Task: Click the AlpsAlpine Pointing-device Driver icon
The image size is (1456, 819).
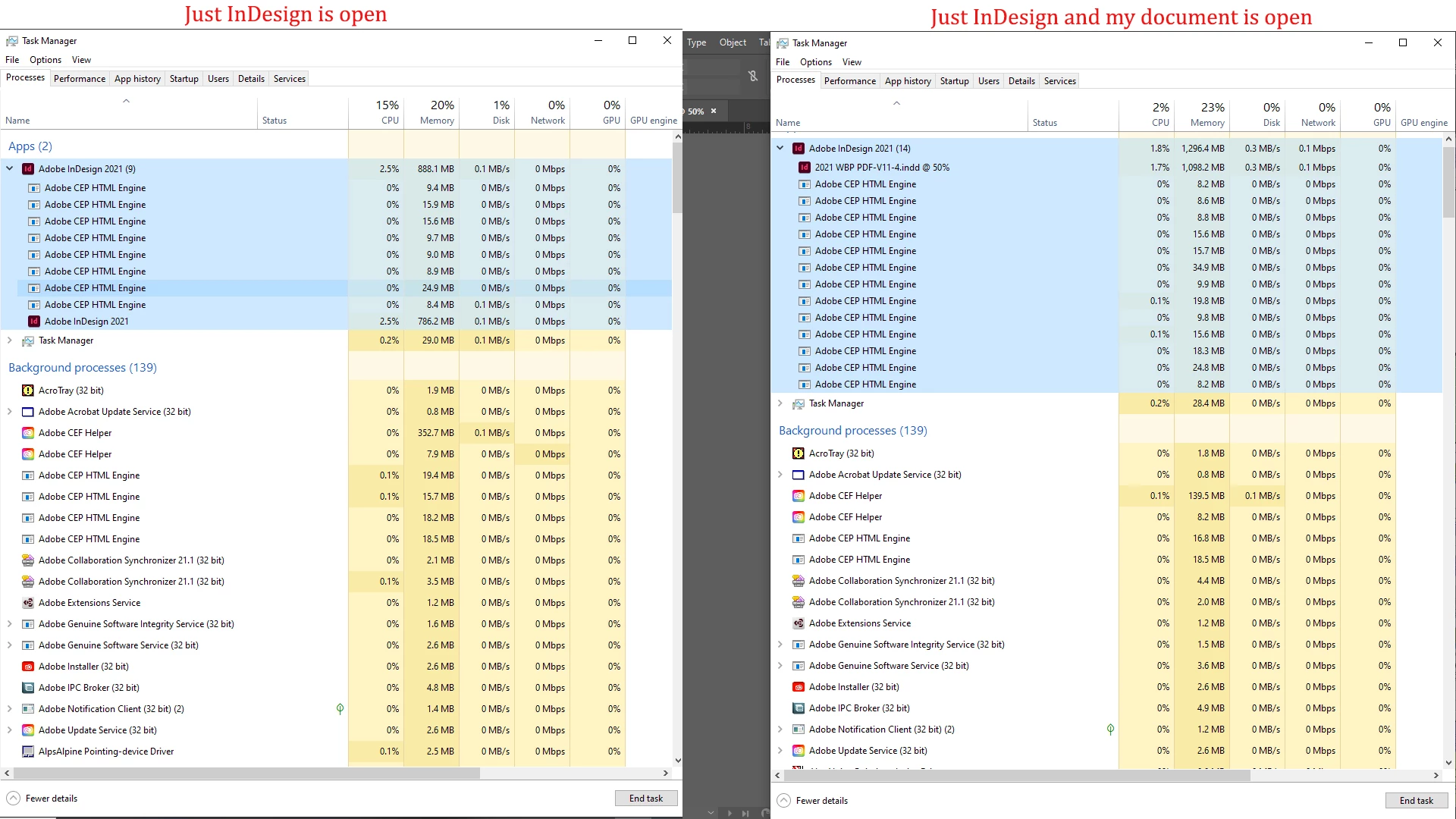Action: tap(28, 752)
